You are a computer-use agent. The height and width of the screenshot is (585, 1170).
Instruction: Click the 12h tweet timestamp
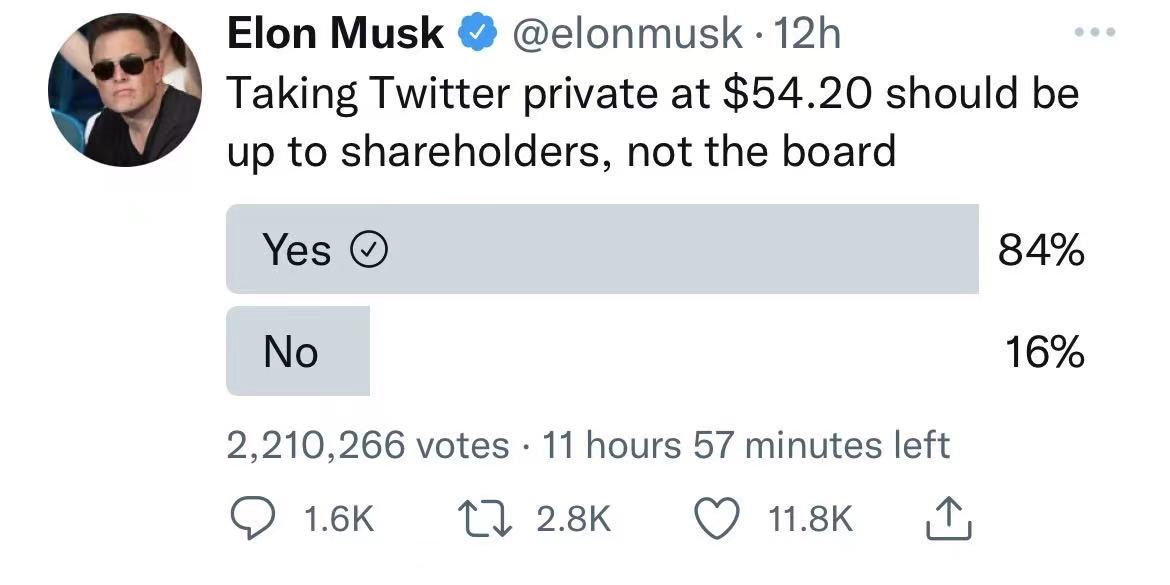[x=808, y=36]
